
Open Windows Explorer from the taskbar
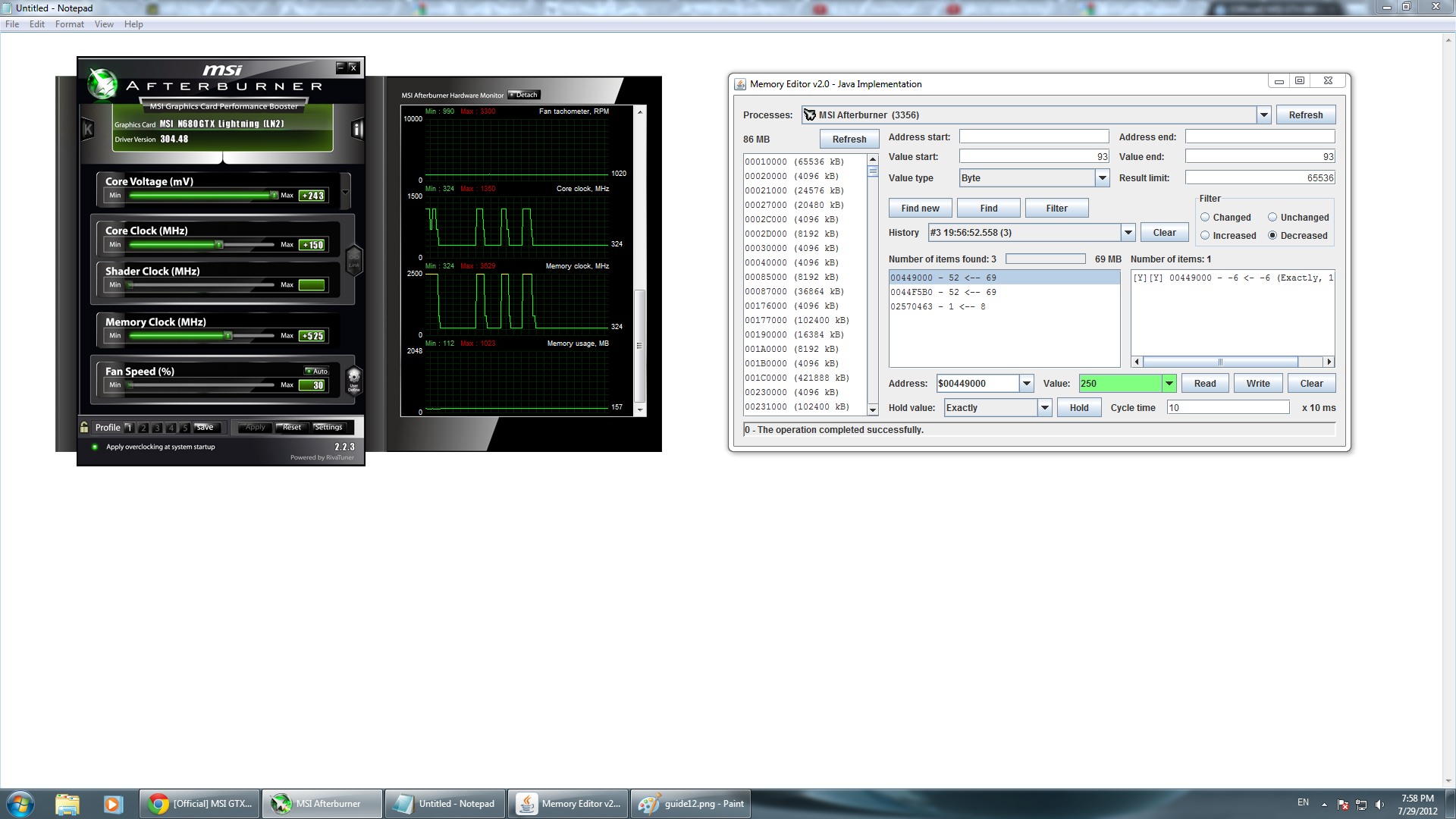point(67,804)
